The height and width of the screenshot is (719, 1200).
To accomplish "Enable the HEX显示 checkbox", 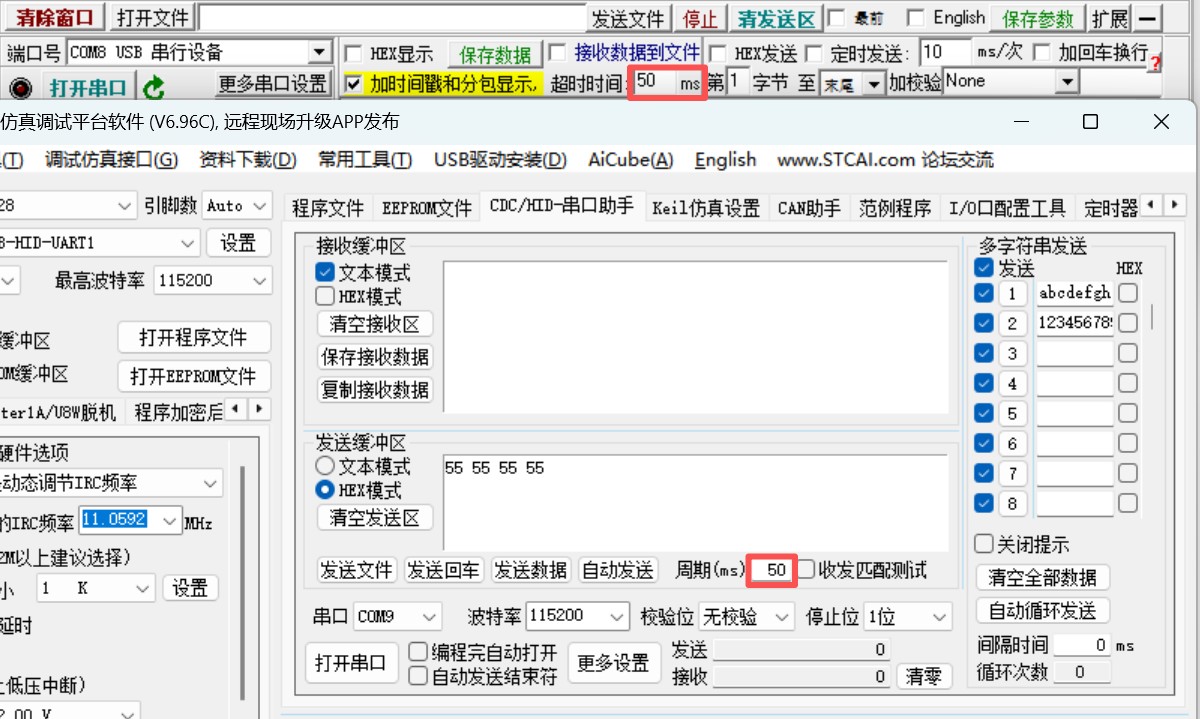I will 353,54.
